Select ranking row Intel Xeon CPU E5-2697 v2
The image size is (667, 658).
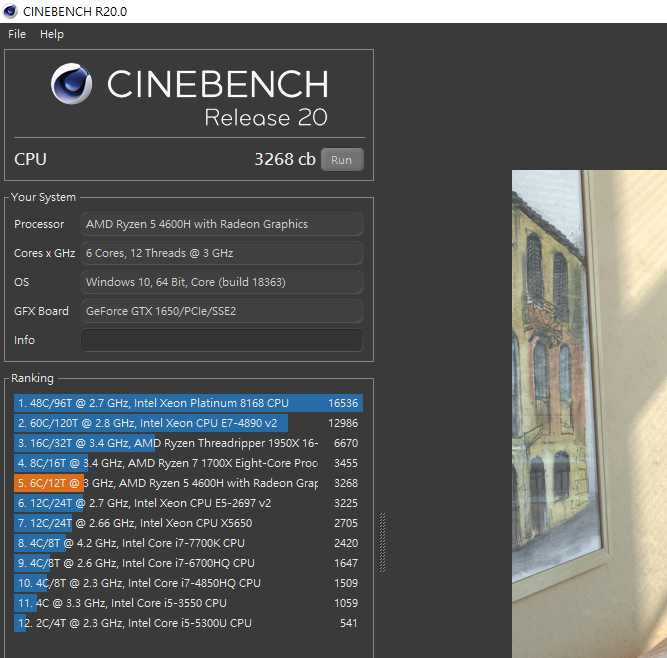tap(188, 503)
